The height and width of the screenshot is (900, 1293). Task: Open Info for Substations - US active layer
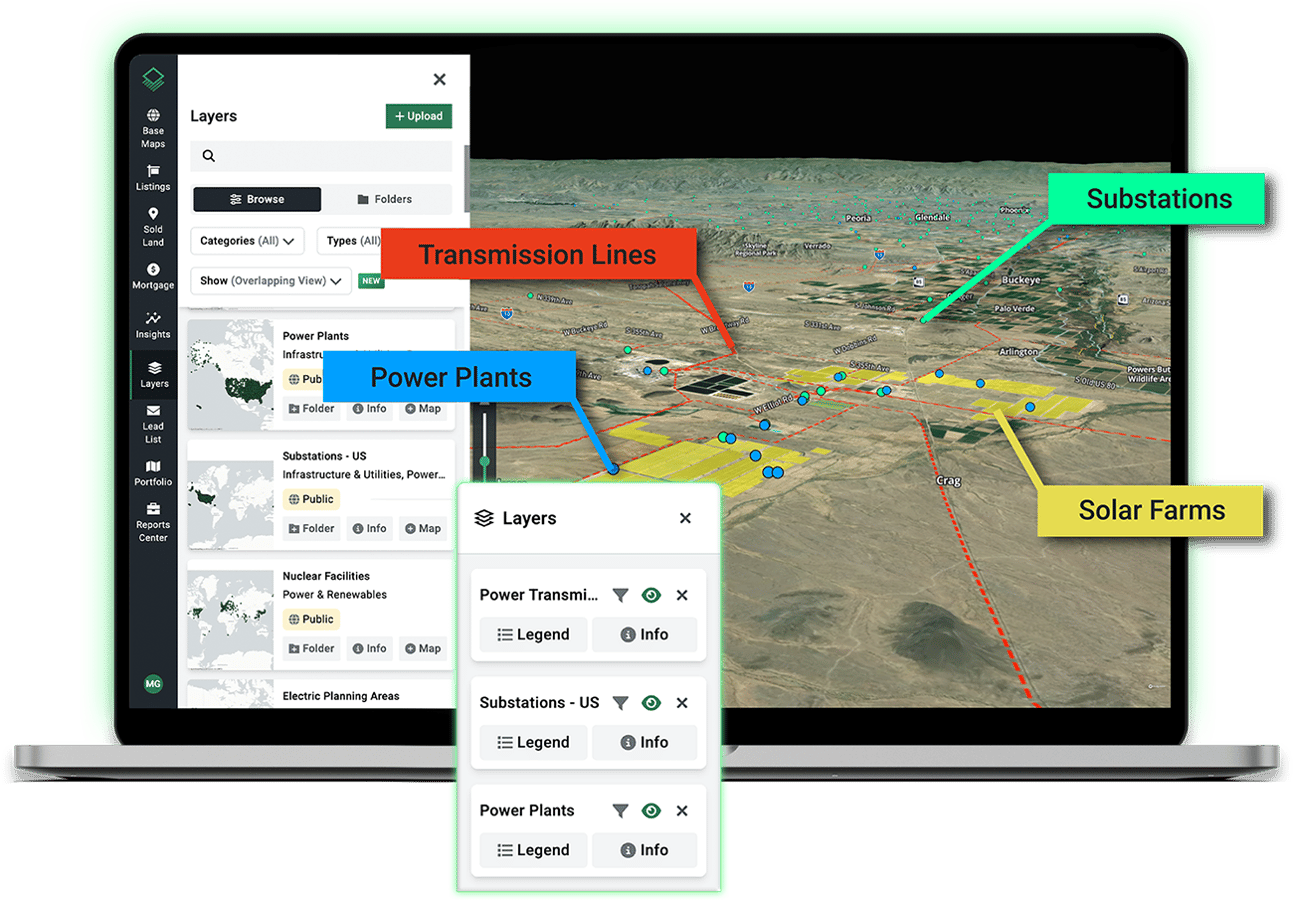coord(644,742)
